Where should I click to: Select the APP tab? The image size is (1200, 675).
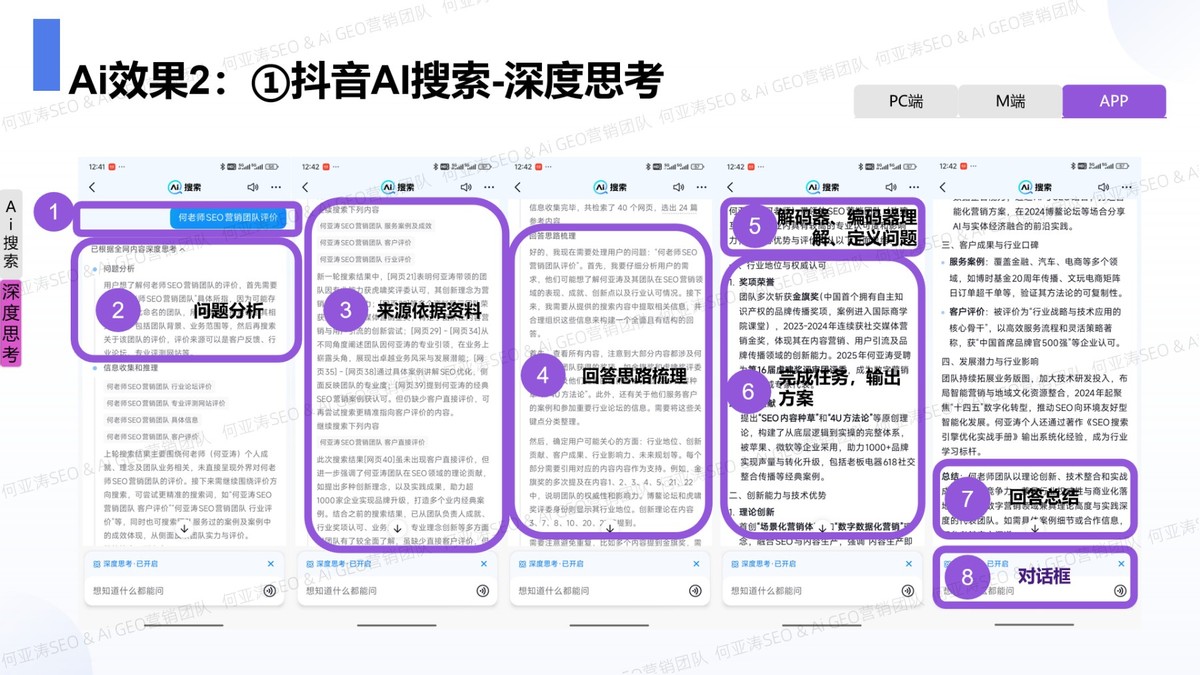(1114, 101)
